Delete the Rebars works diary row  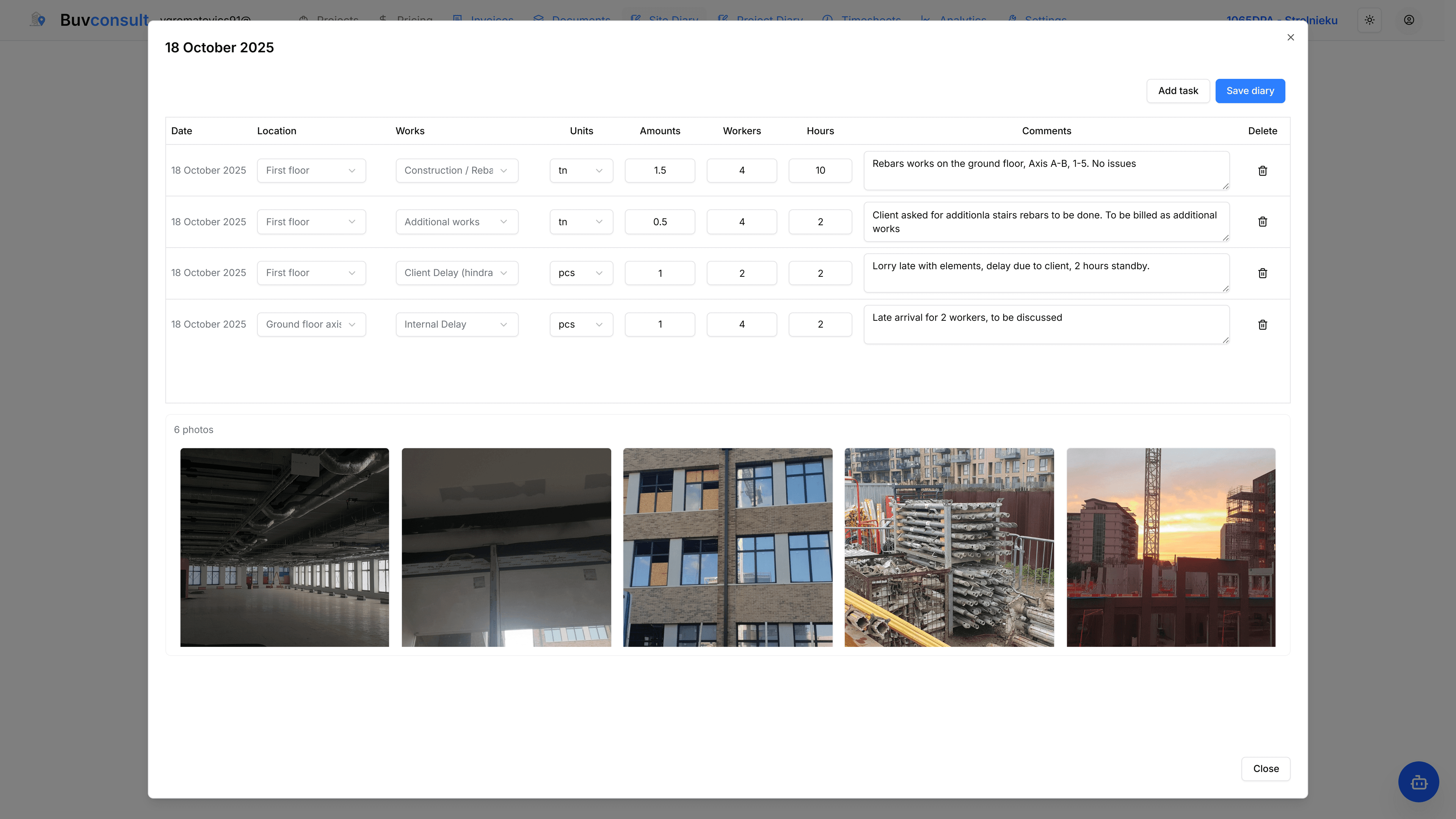click(1263, 170)
